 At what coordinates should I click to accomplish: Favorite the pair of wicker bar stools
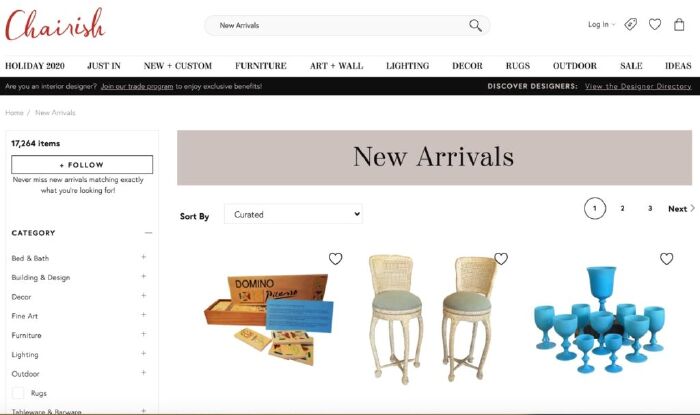click(x=501, y=258)
